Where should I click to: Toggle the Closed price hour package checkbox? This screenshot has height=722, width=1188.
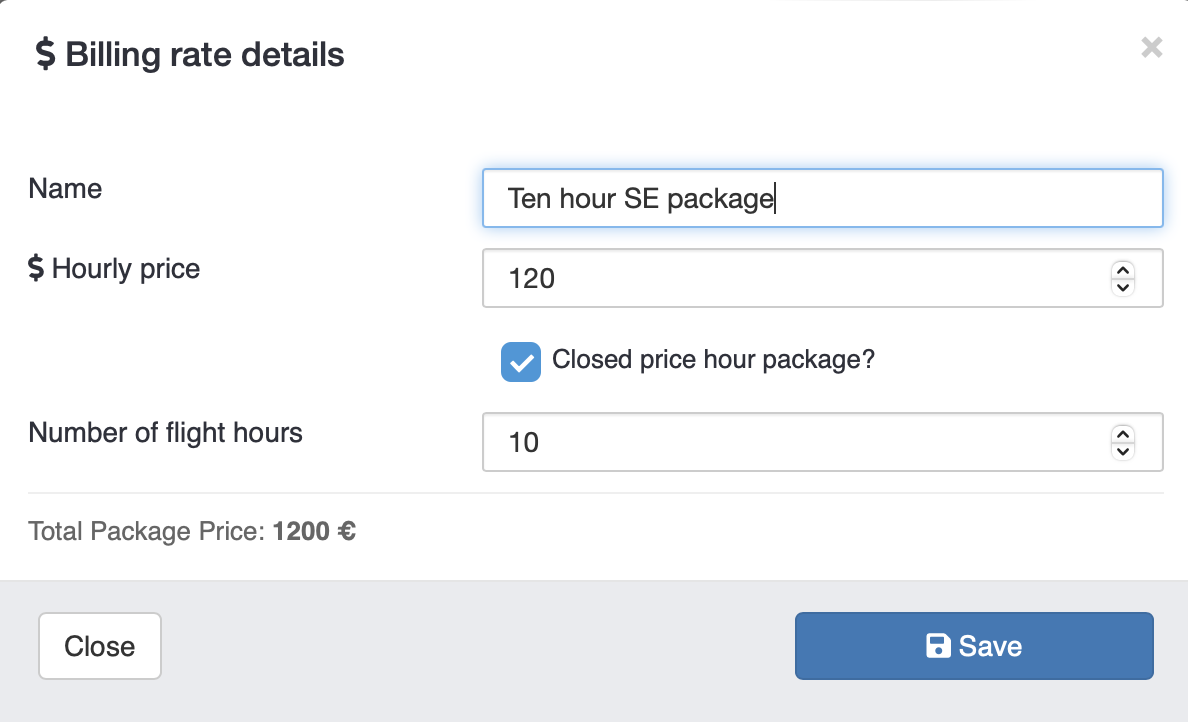click(x=521, y=361)
